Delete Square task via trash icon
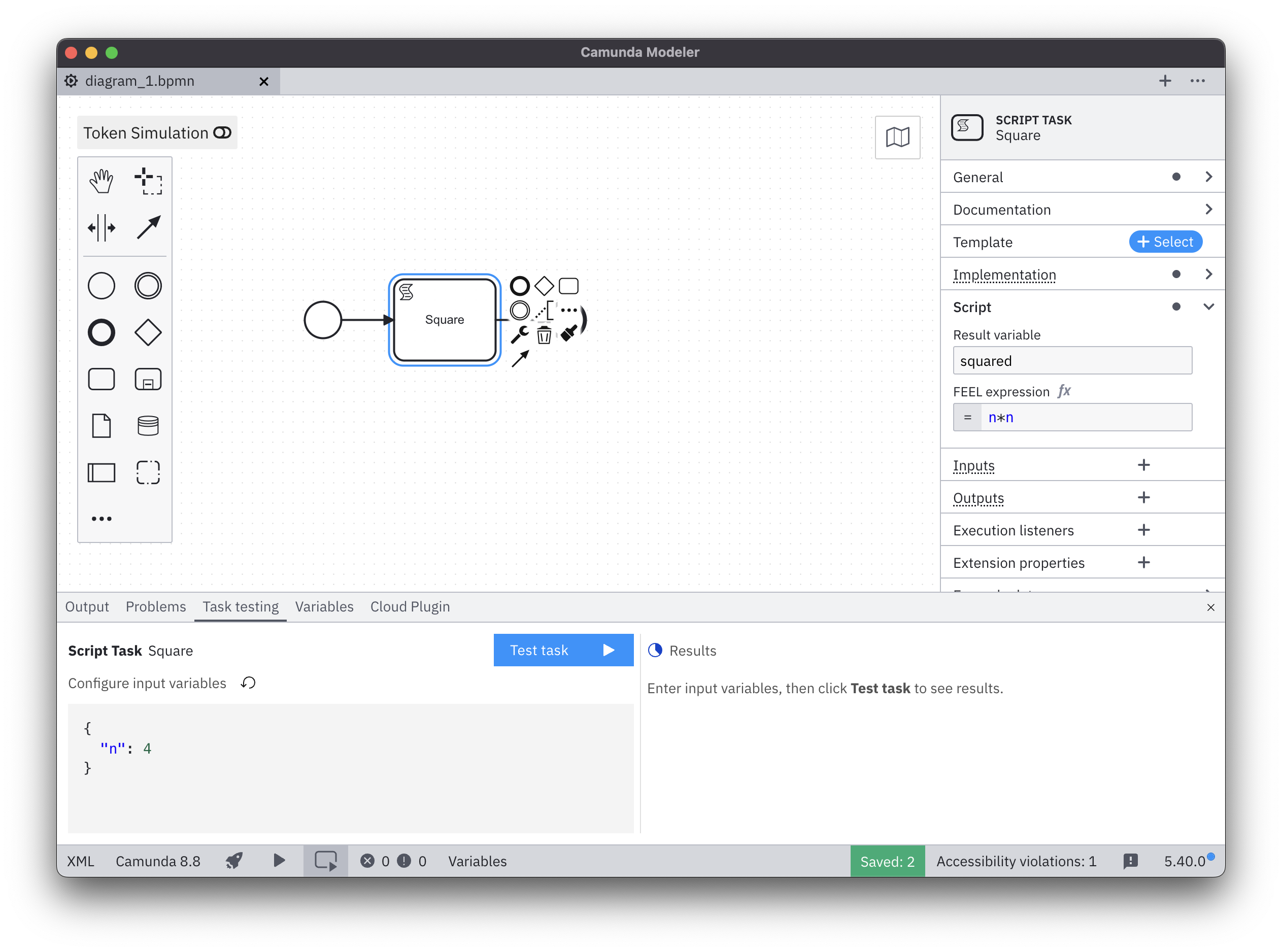 point(544,335)
